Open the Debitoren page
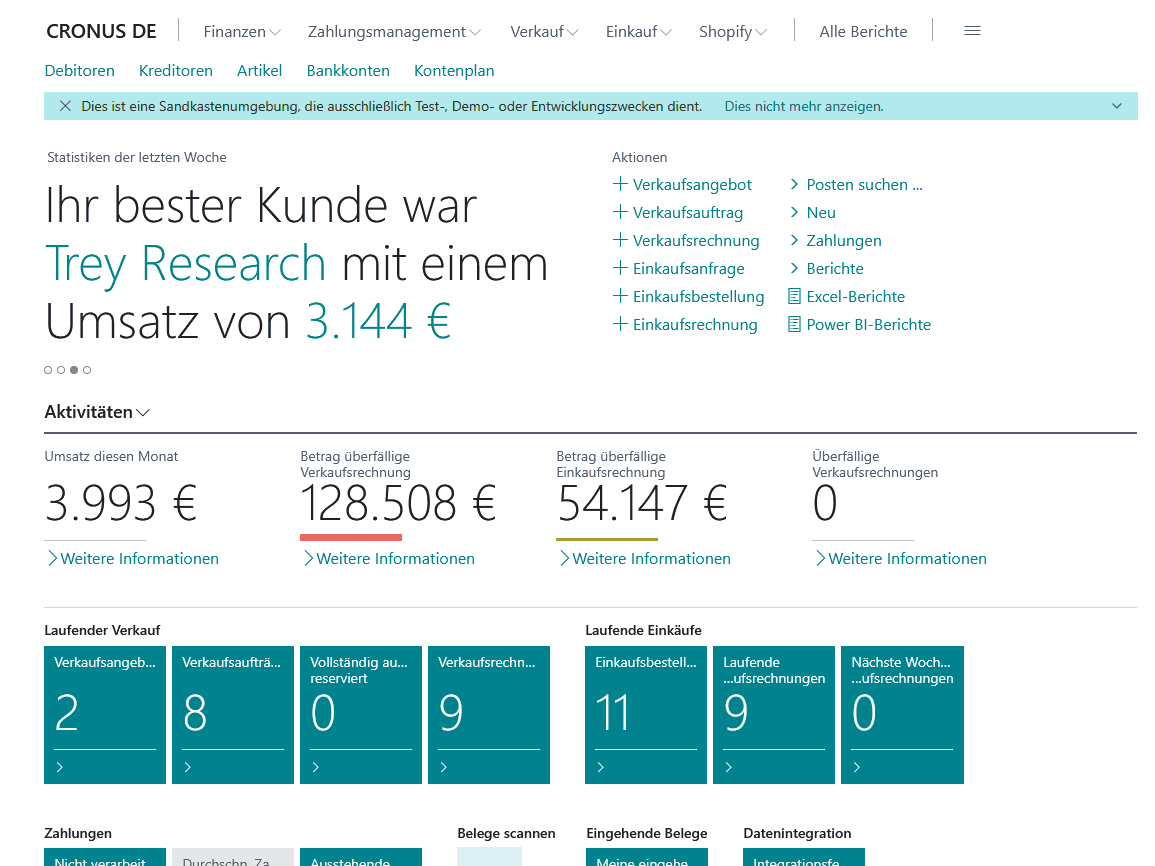 coord(80,71)
